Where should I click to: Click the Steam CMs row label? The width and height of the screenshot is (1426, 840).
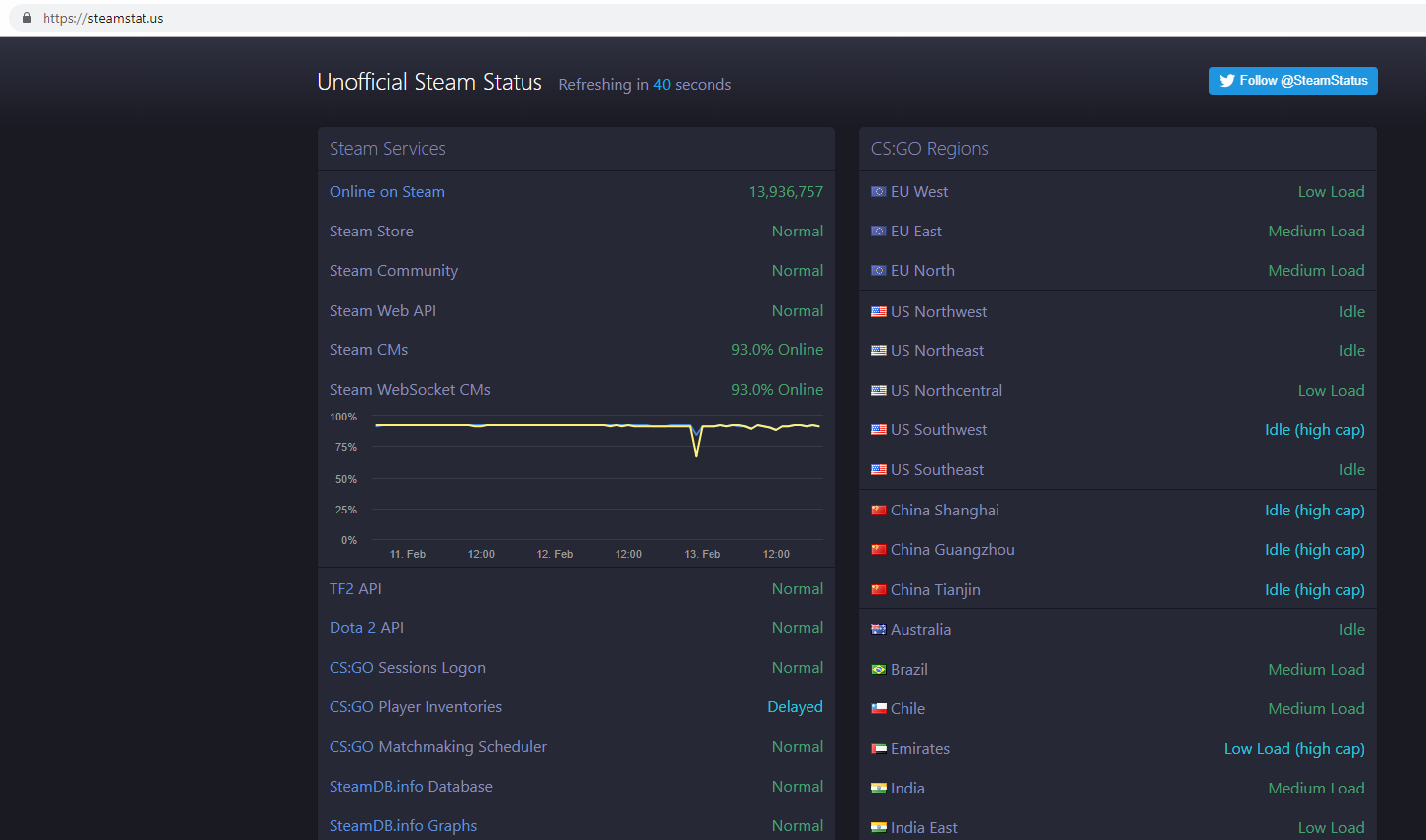(x=368, y=350)
